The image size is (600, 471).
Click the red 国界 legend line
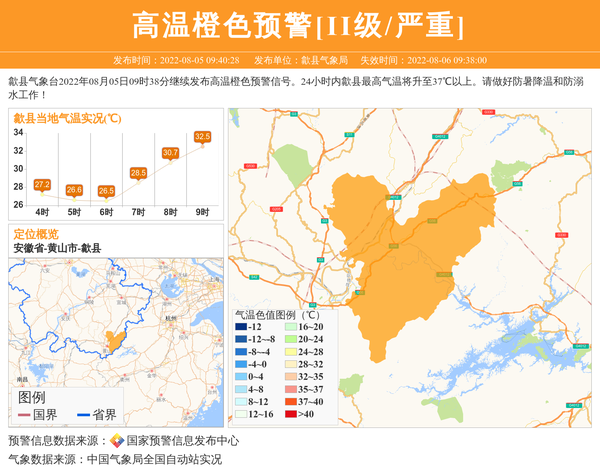click(24, 415)
